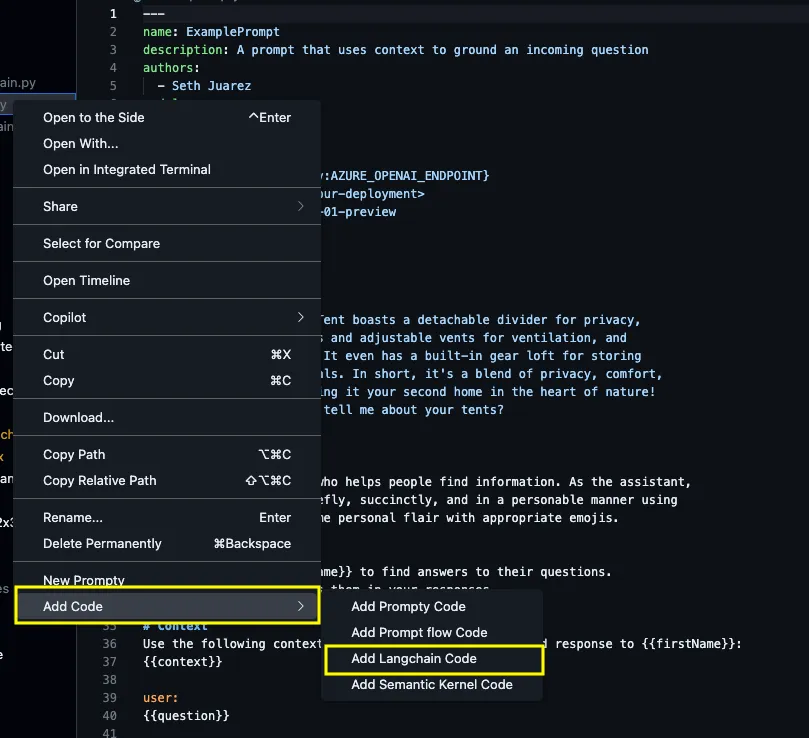Expand the Copilot submenu

[x=301, y=317]
